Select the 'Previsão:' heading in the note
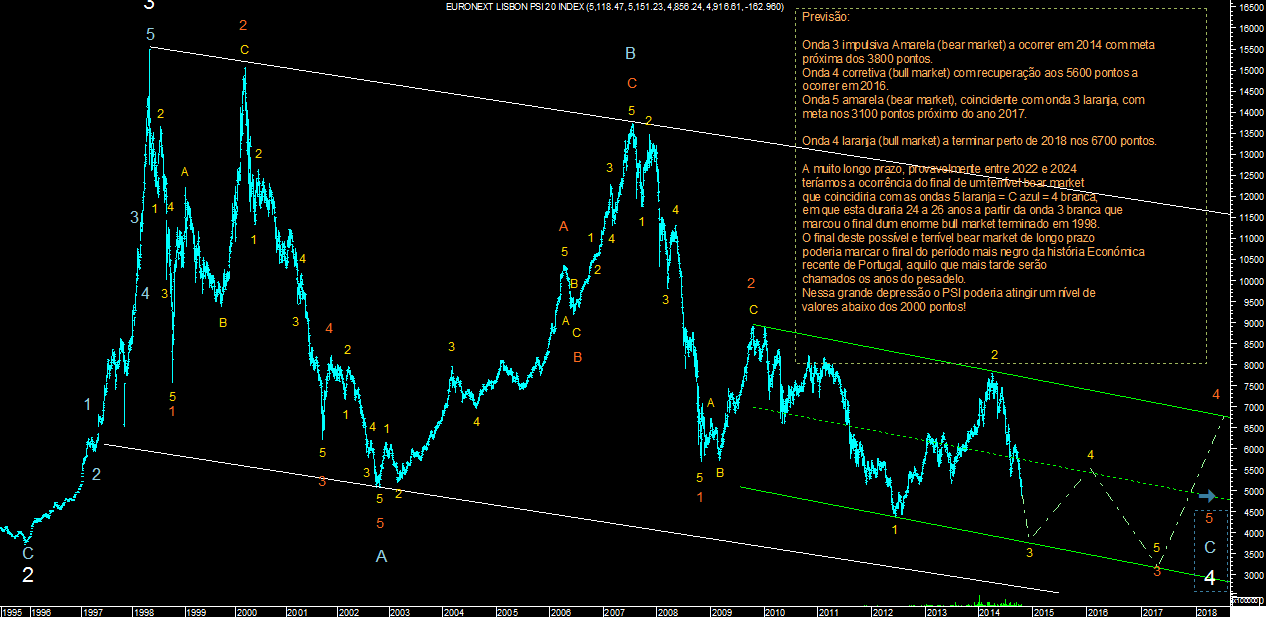This screenshot has width=1266, height=617. click(x=825, y=18)
